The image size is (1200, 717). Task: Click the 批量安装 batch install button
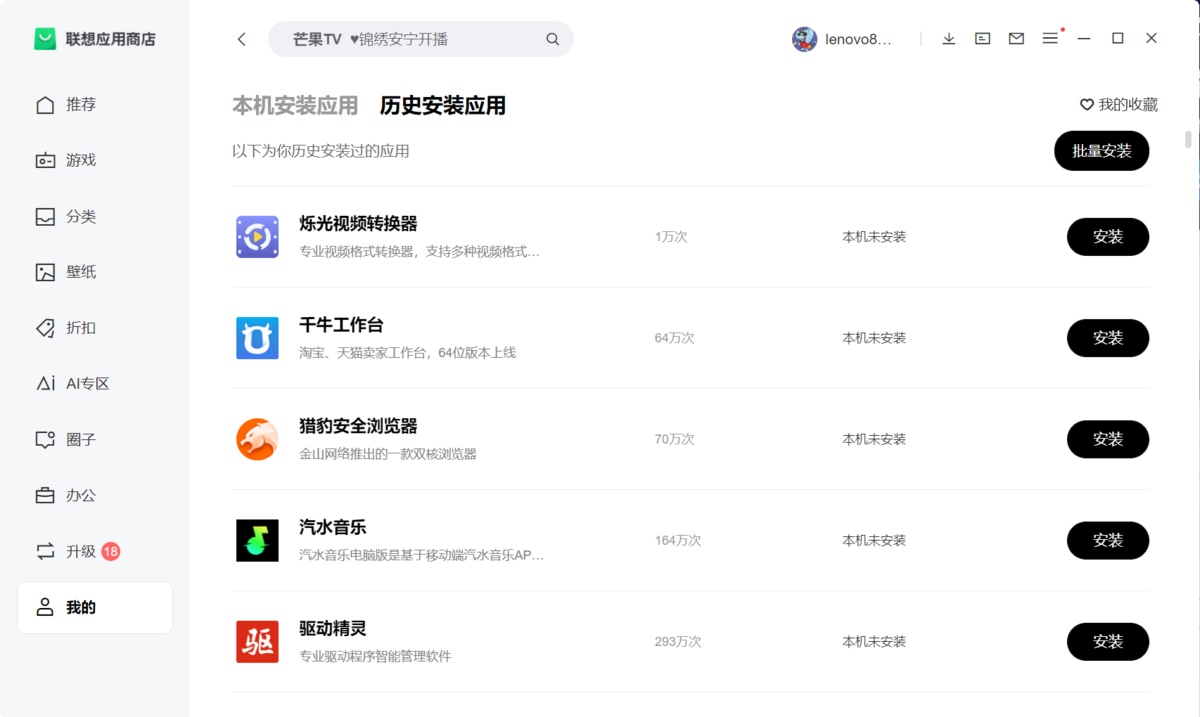click(1101, 151)
